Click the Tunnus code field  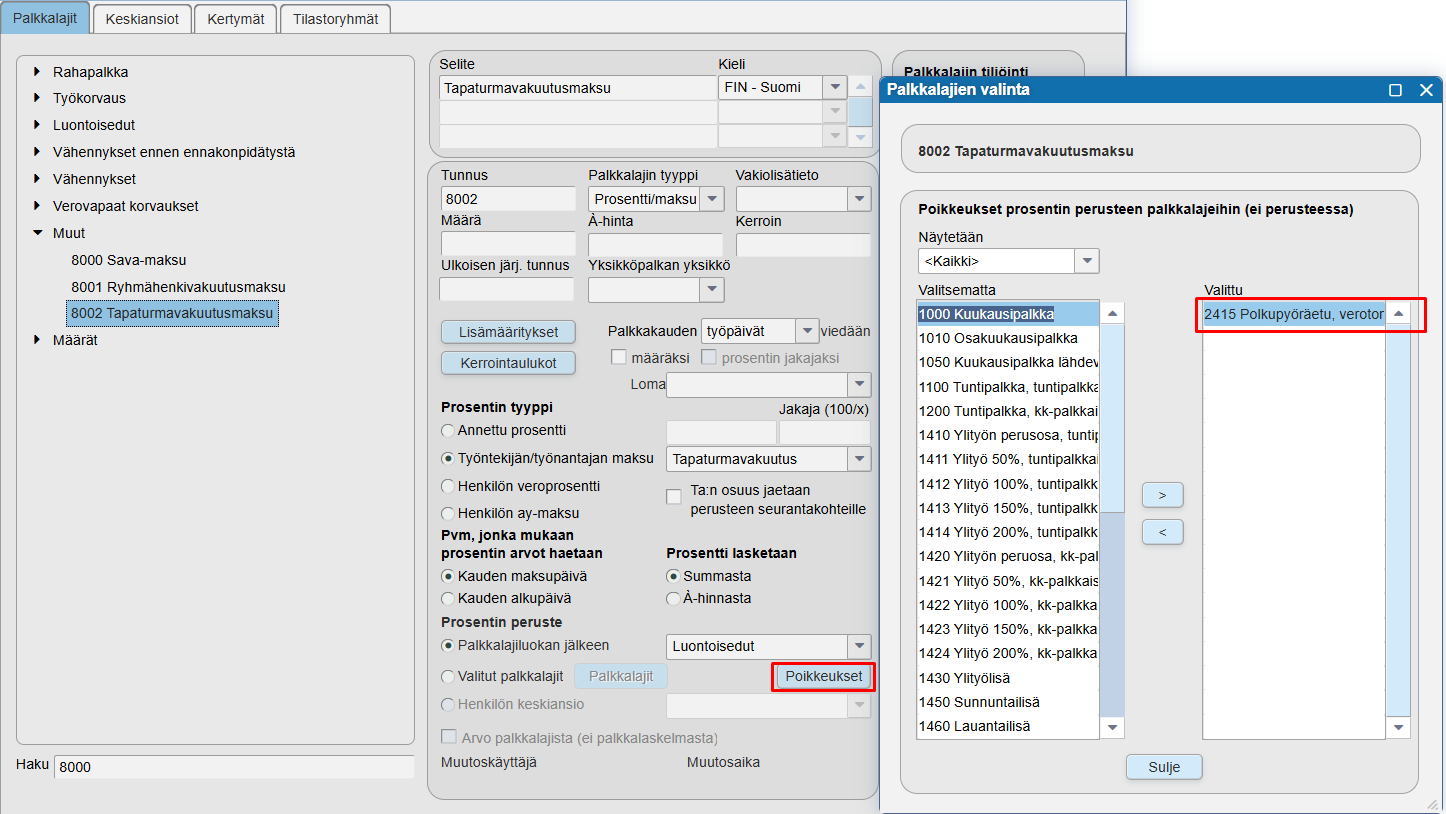coord(508,198)
